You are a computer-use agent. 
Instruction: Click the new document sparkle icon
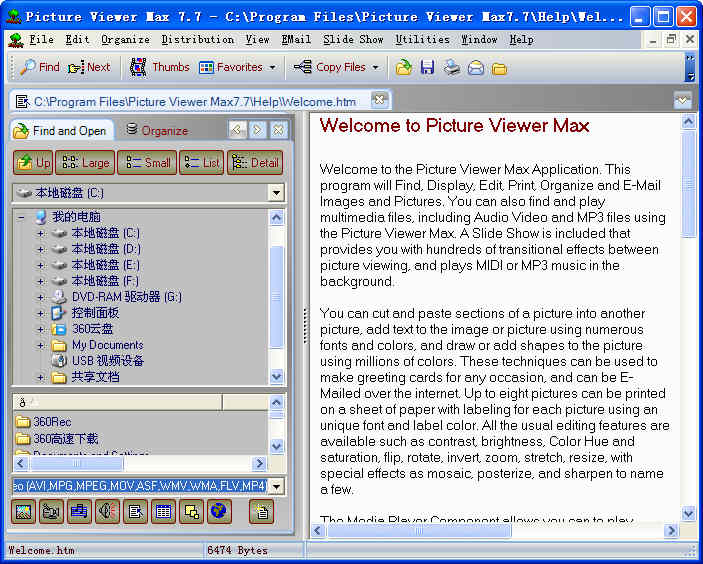click(261, 512)
